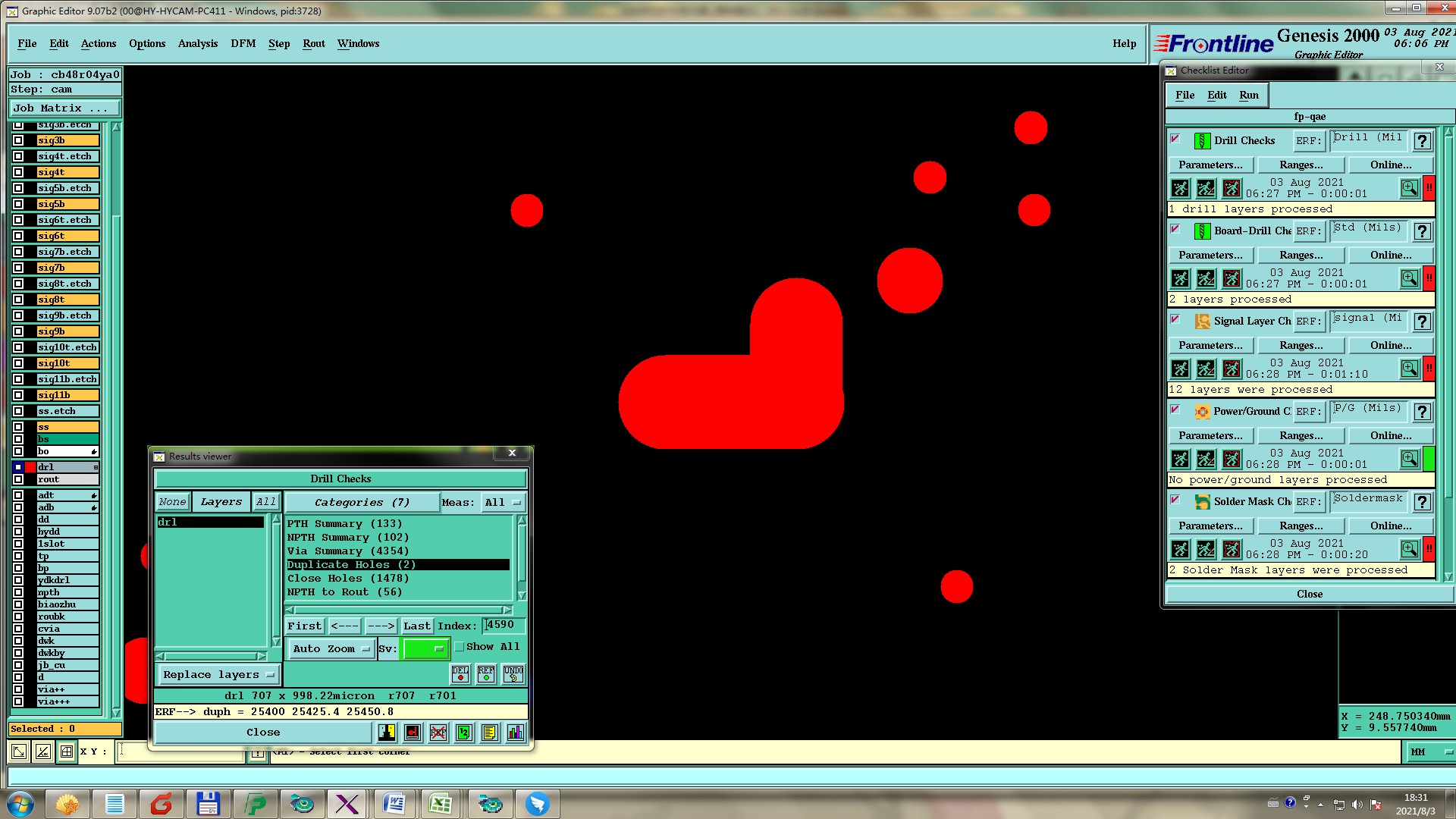Open the Meas All dropdown
Screen dimensions: 1456x819
coord(503,503)
